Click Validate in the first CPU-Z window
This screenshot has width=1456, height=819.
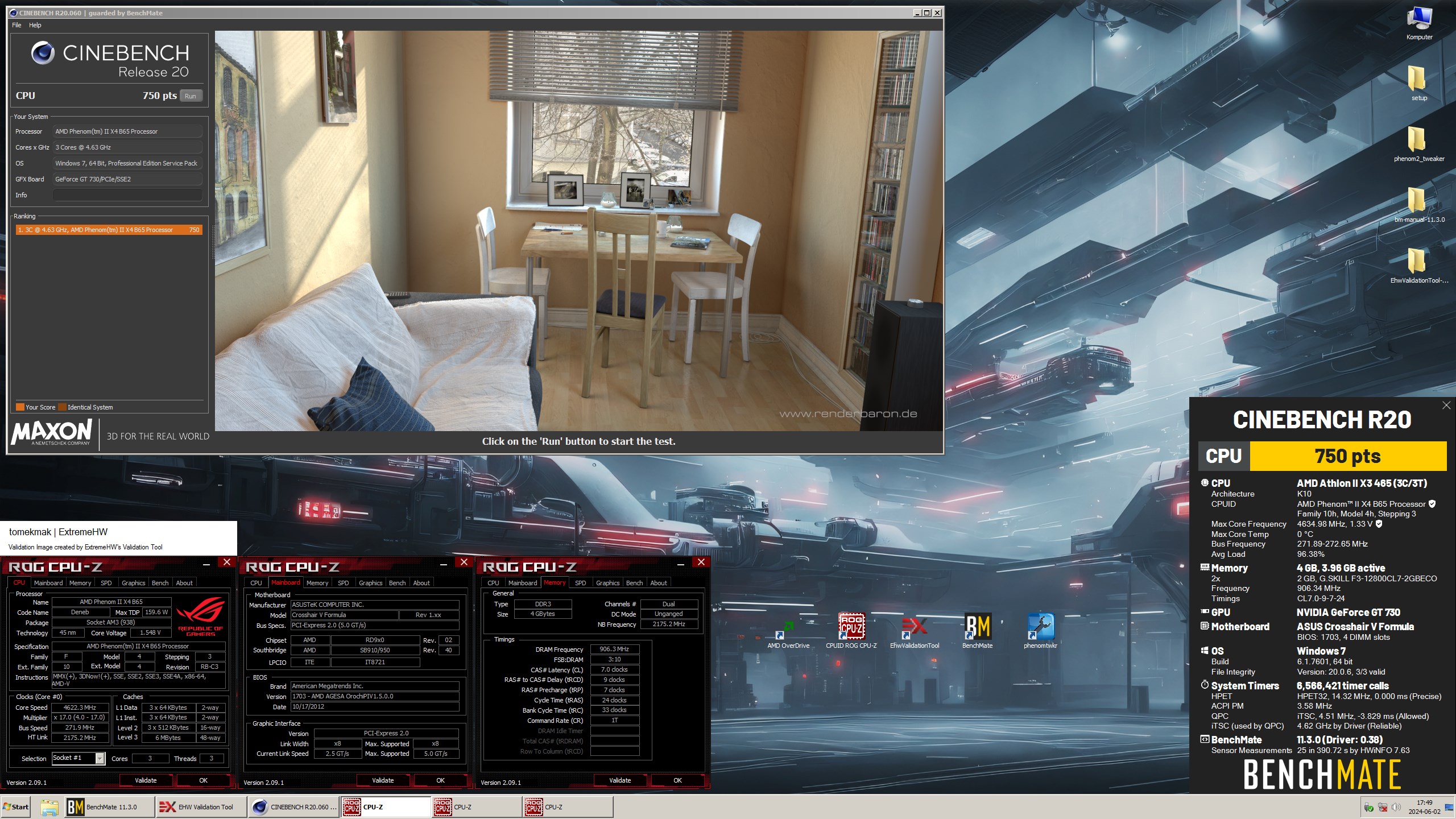[146, 780]
